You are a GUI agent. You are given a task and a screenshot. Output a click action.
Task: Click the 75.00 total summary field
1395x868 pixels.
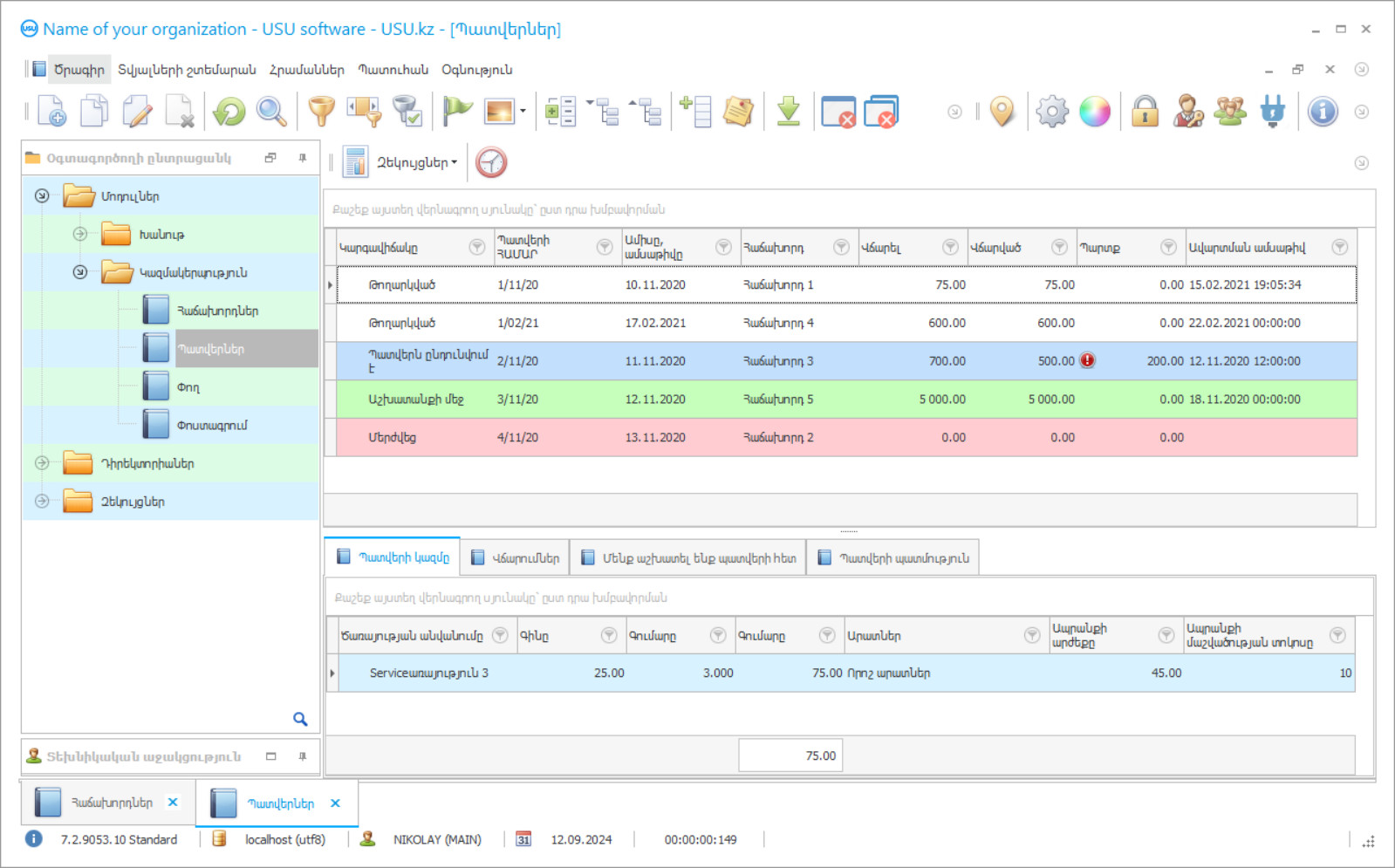[790, 755]
